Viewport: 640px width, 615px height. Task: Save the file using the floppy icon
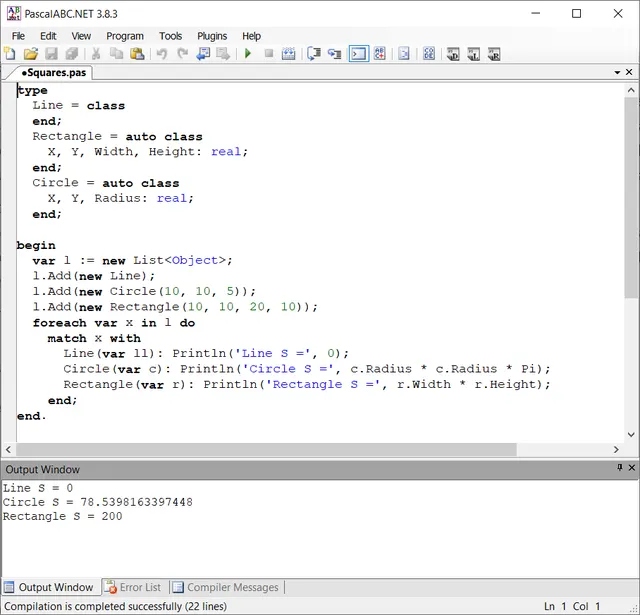[x=51, y=53]
